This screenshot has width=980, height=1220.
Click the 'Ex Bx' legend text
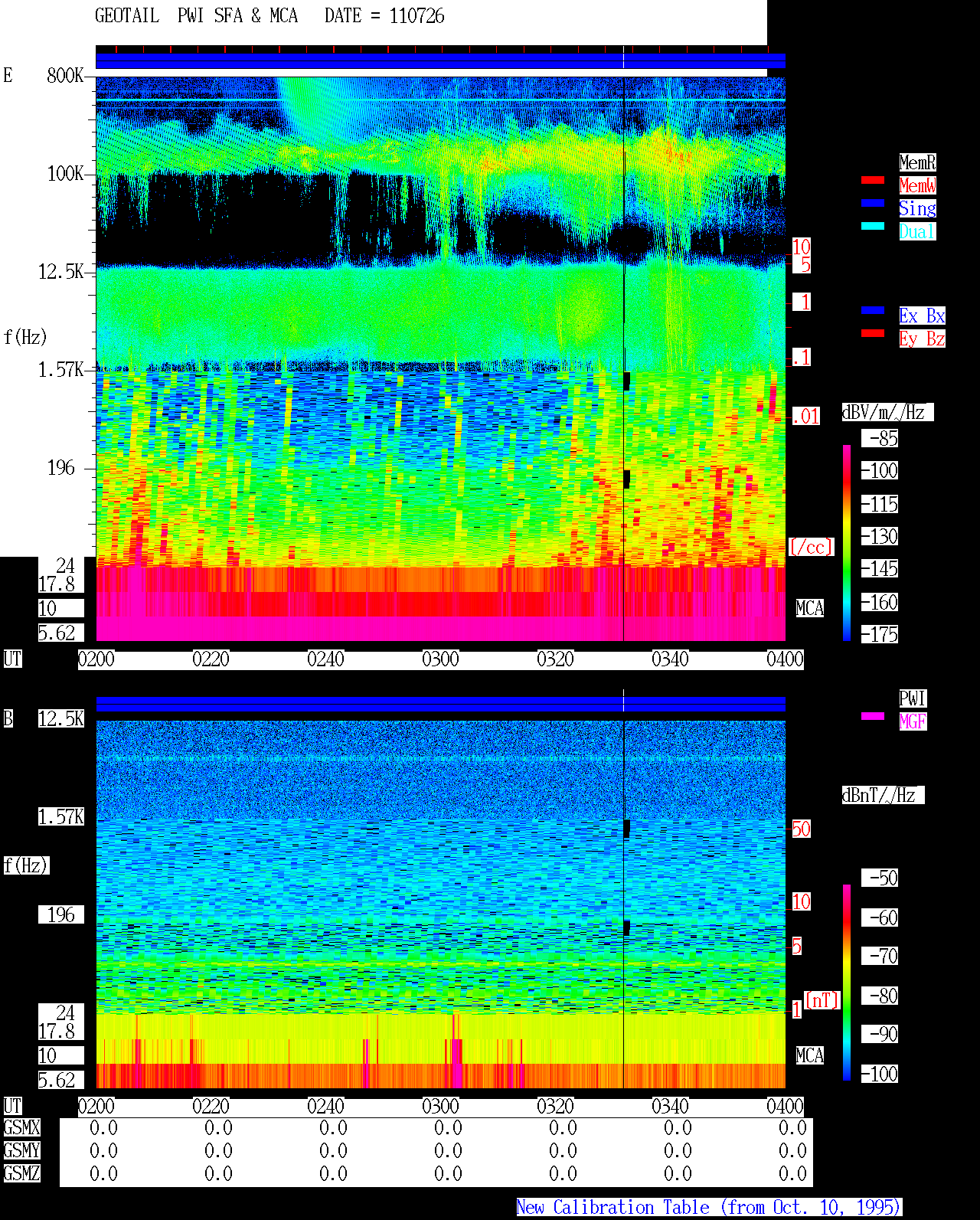coord(922,316)
